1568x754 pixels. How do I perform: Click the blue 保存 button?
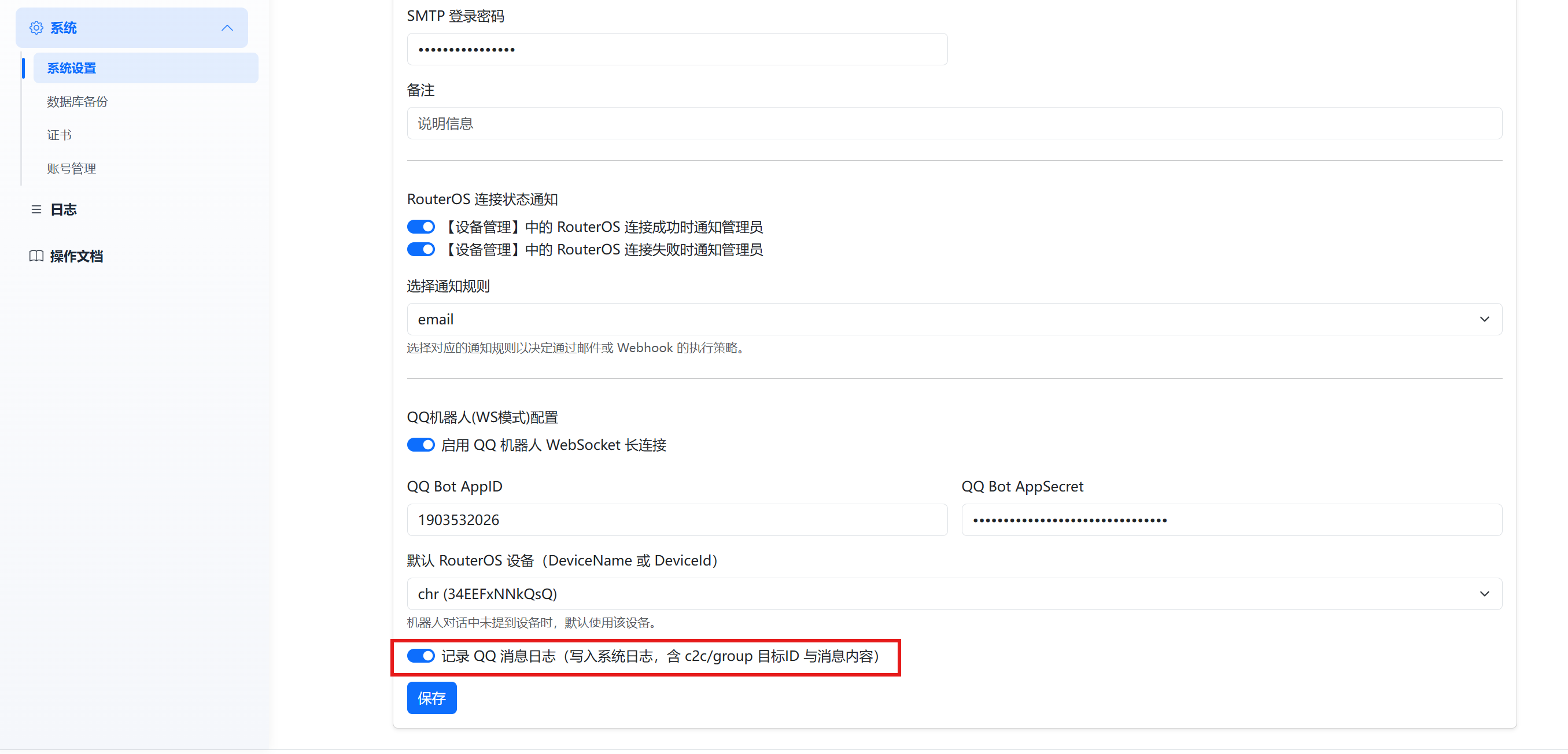(x=431, y=698)
